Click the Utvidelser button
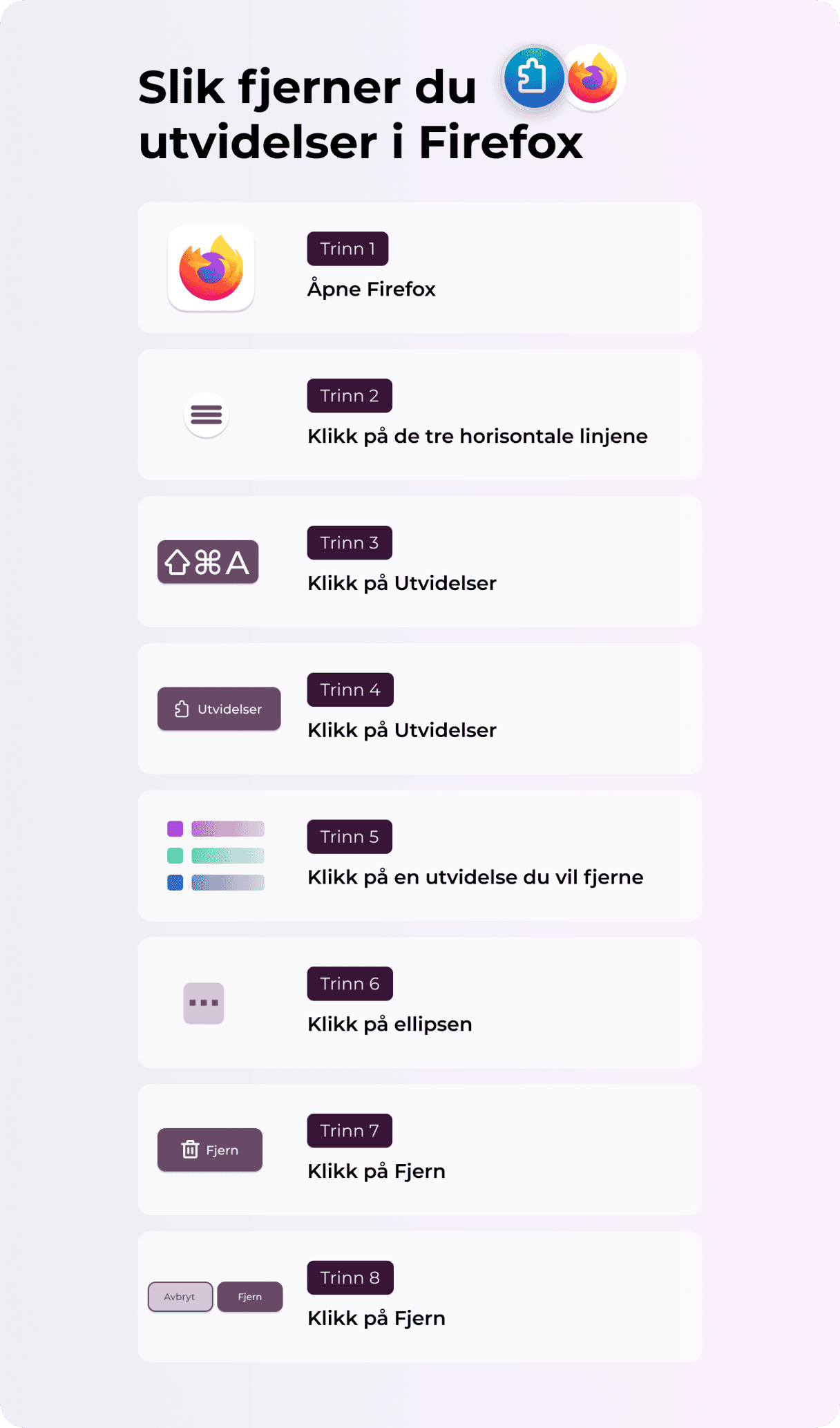 point(219,709)
